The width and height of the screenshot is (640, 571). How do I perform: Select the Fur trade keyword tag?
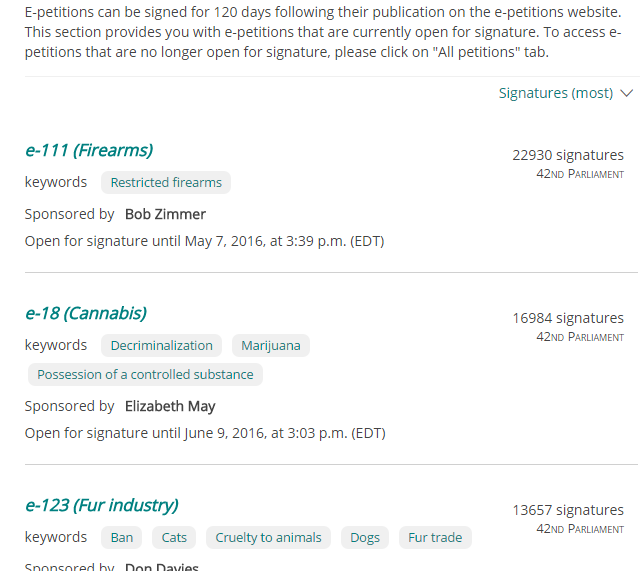(435, 538)
